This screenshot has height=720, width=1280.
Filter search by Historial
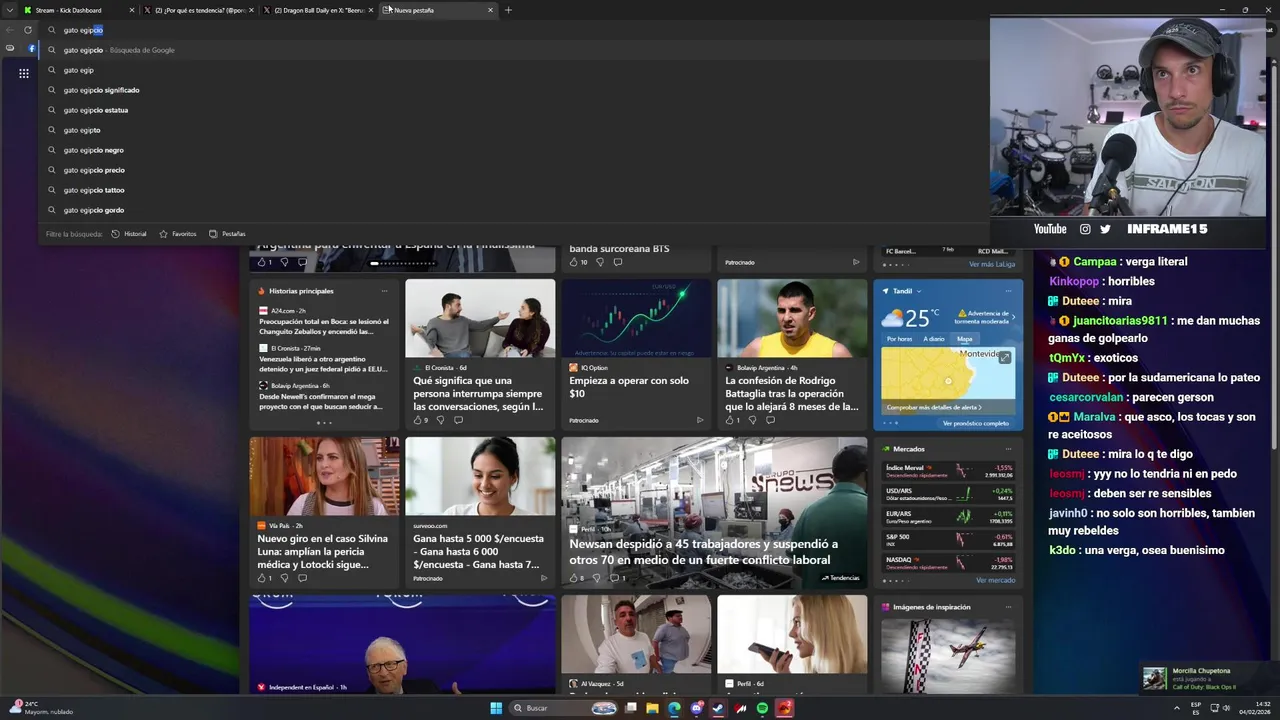(129, 234)
